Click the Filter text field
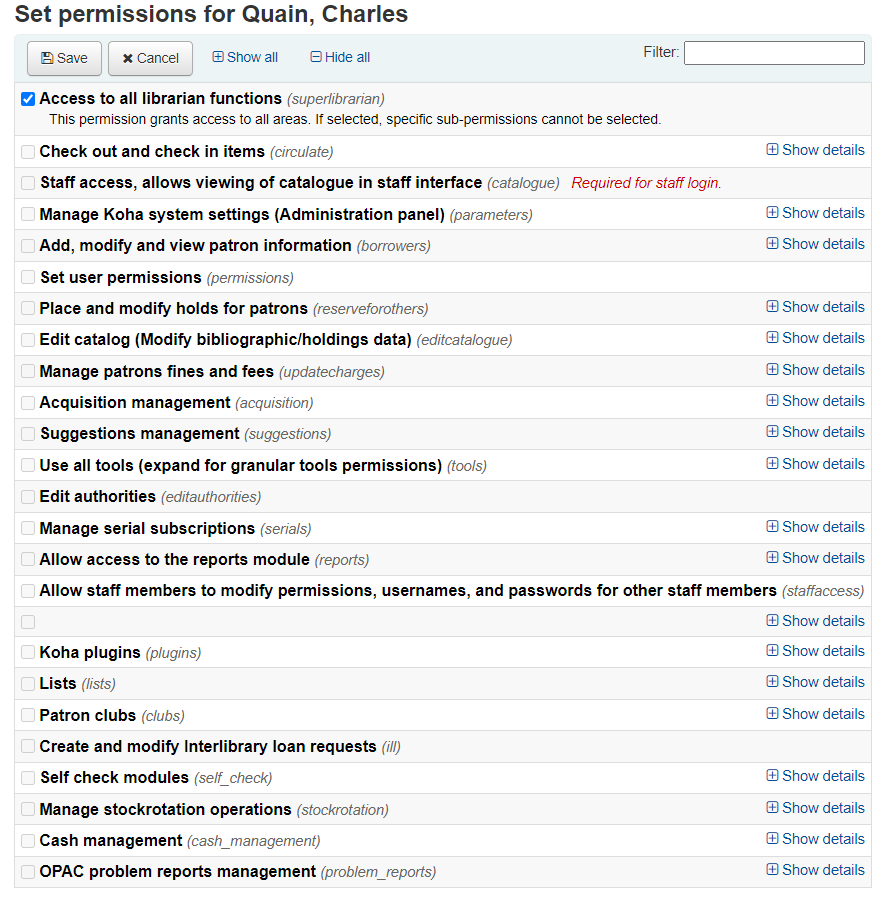888x900 pixels. (x=774, y=53)
